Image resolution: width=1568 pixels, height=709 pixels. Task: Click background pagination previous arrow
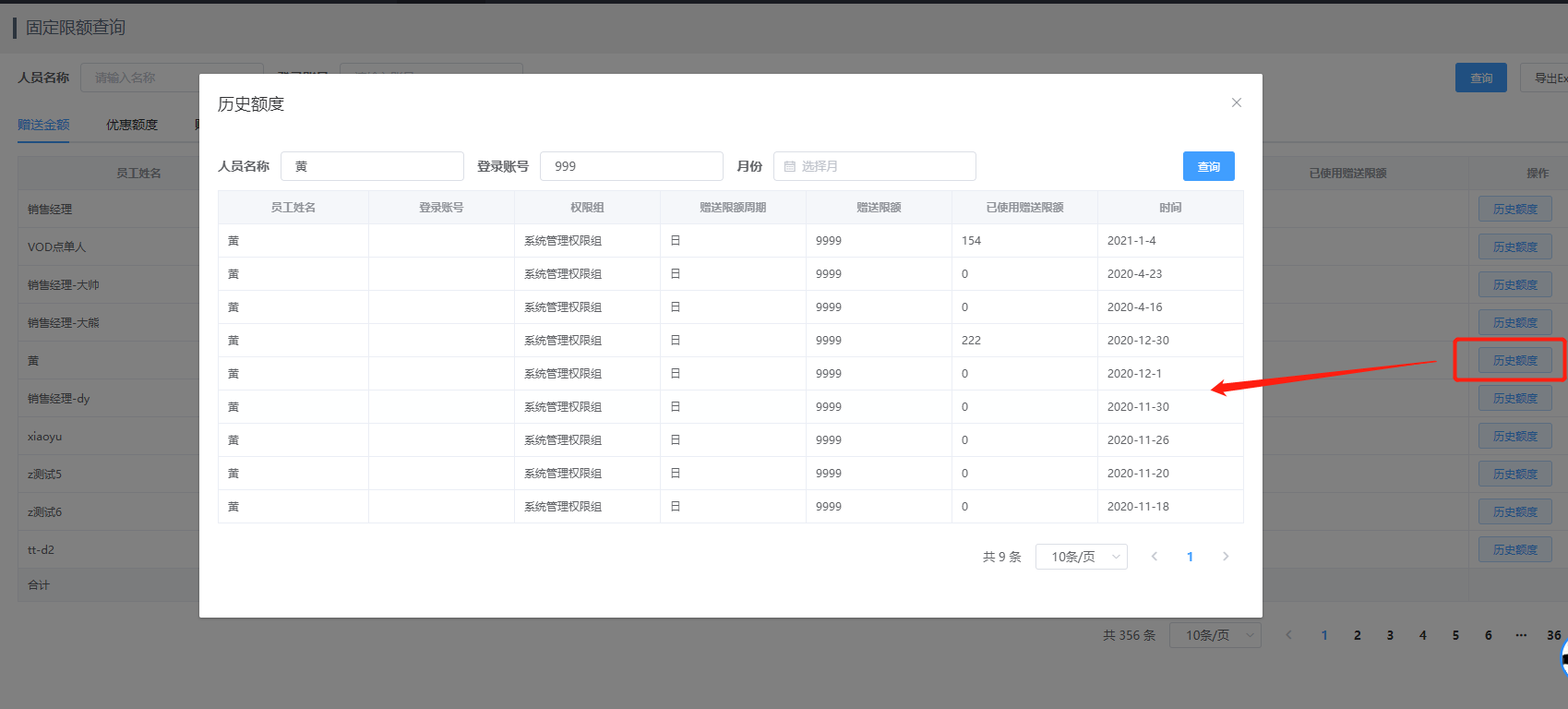[1289, 635]
